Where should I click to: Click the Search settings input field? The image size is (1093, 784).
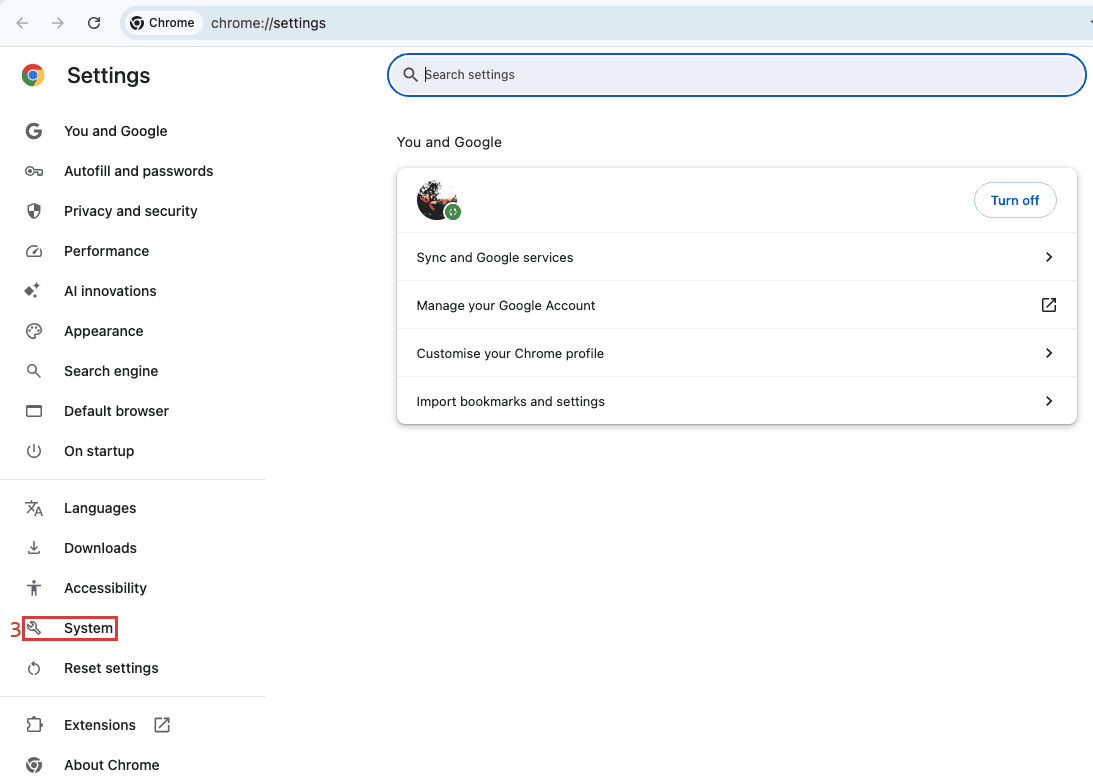tap(740, 74)
